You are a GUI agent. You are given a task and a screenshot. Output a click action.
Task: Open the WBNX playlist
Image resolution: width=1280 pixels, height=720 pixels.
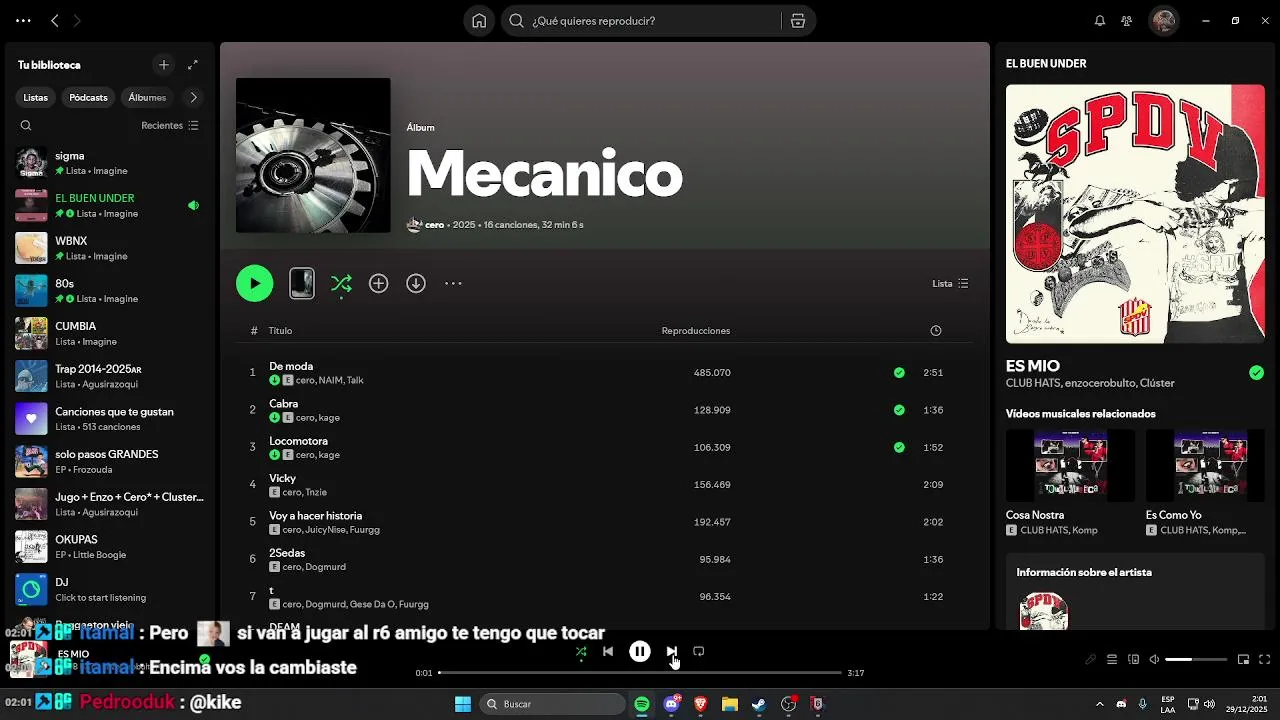point(108,248)
